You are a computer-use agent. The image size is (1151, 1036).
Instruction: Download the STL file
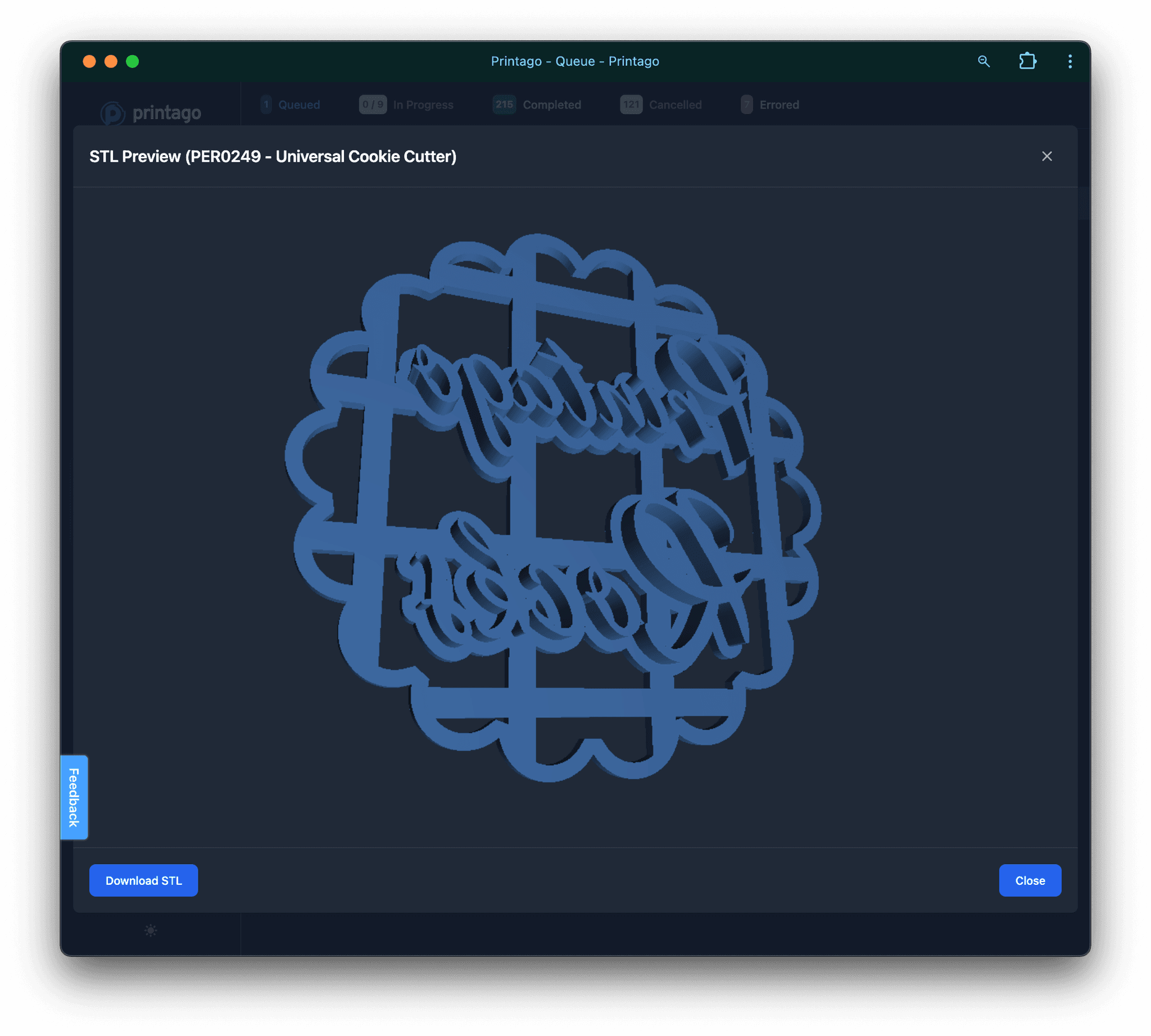tap(143, 880)
